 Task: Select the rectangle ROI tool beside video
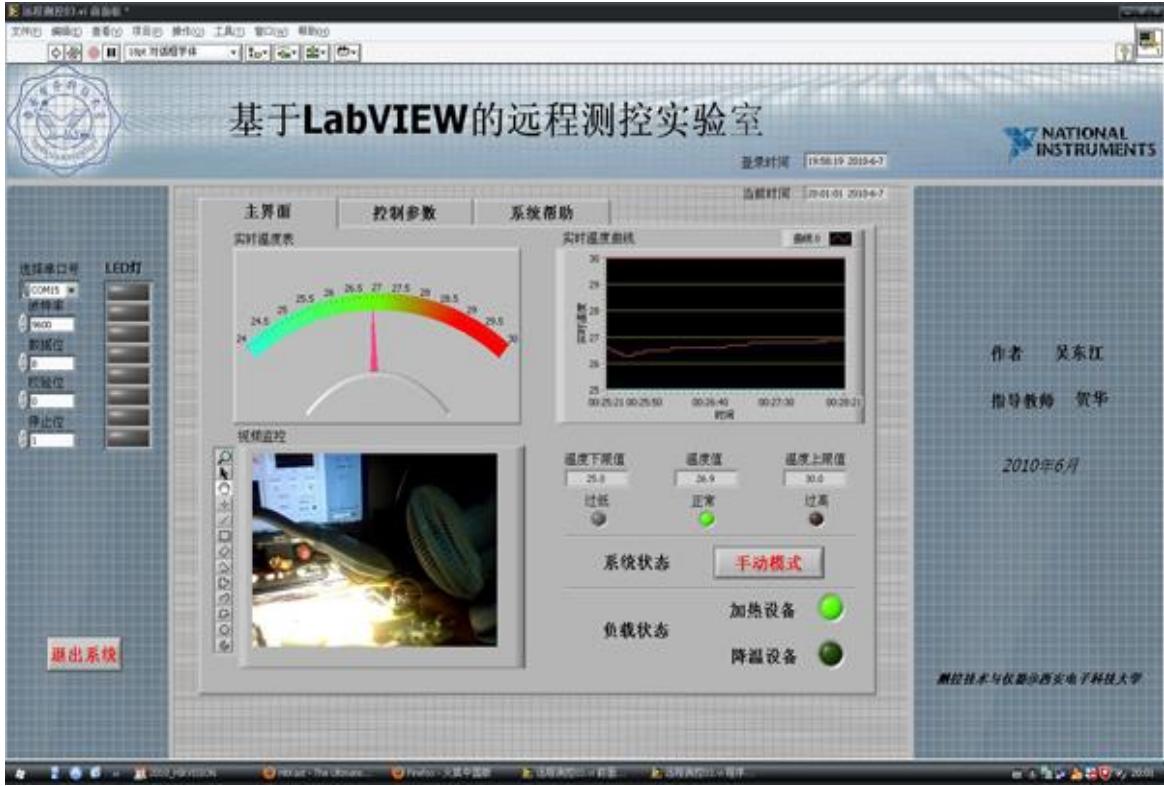[224, 534]
